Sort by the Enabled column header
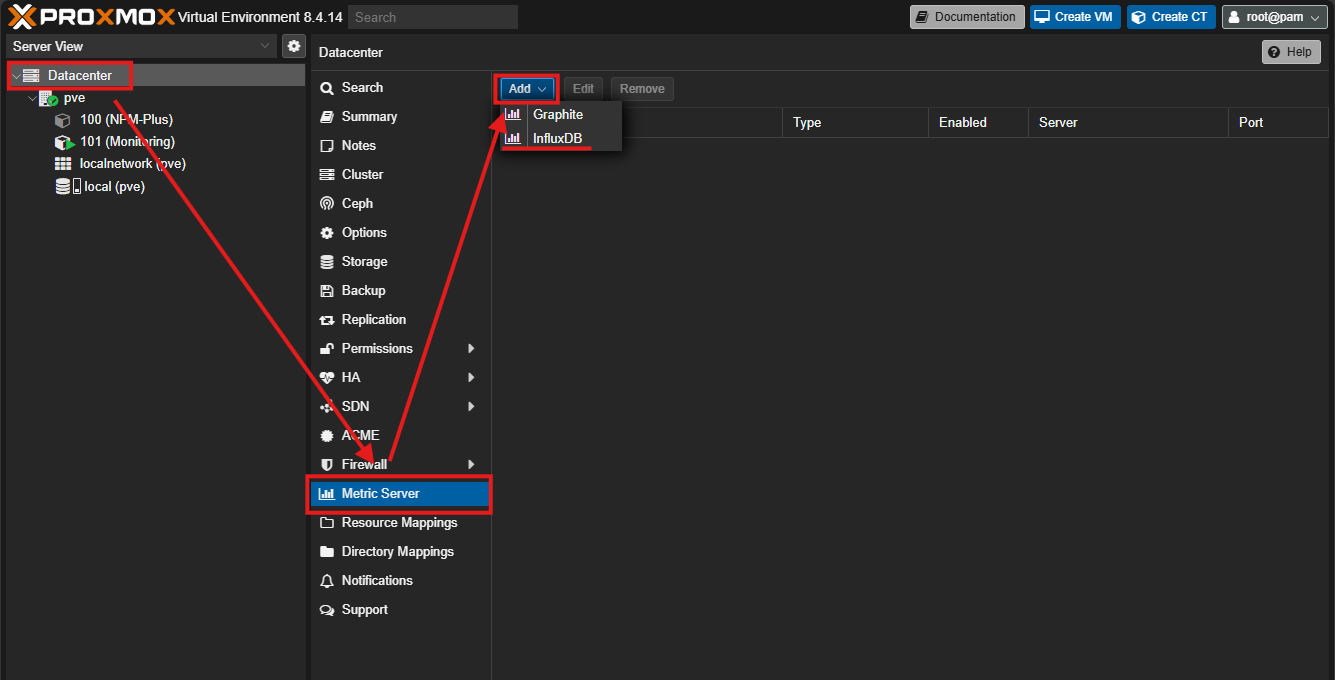This screenshot has height=680, width=1335. click(978, 123)
